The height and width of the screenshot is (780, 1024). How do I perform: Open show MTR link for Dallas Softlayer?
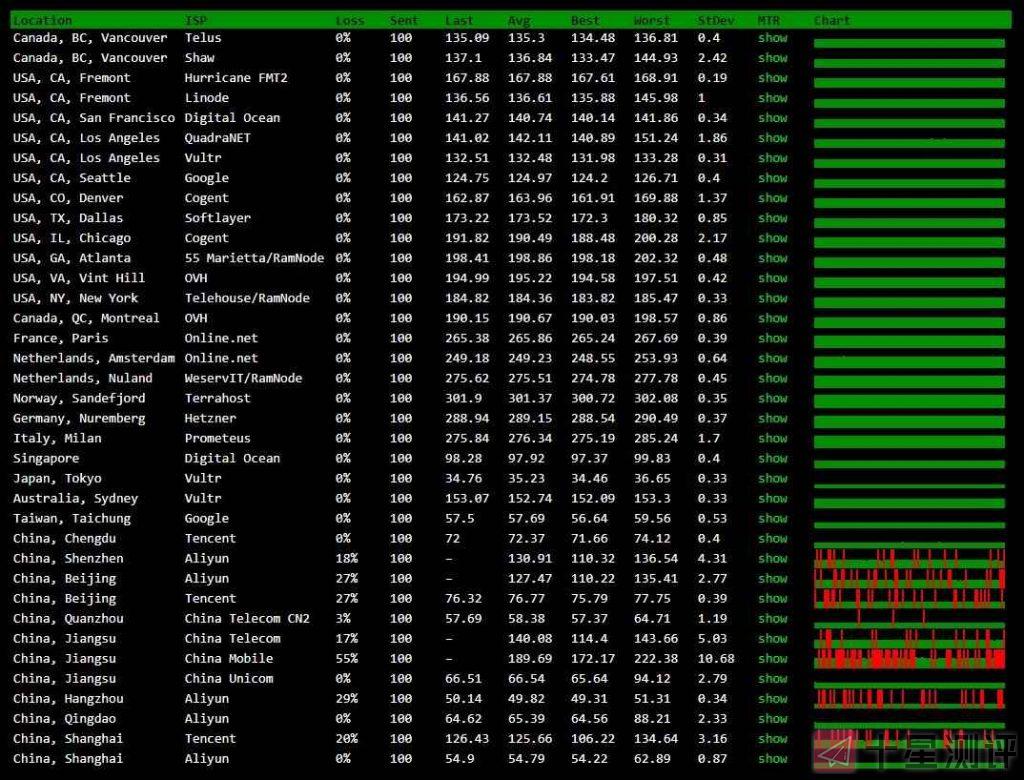tap(772, 218)
